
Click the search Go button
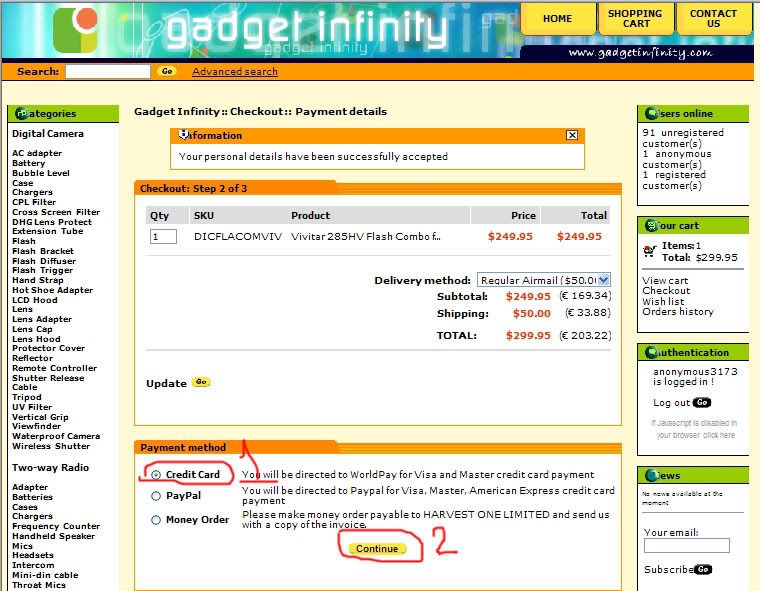(x=167, y=71)
